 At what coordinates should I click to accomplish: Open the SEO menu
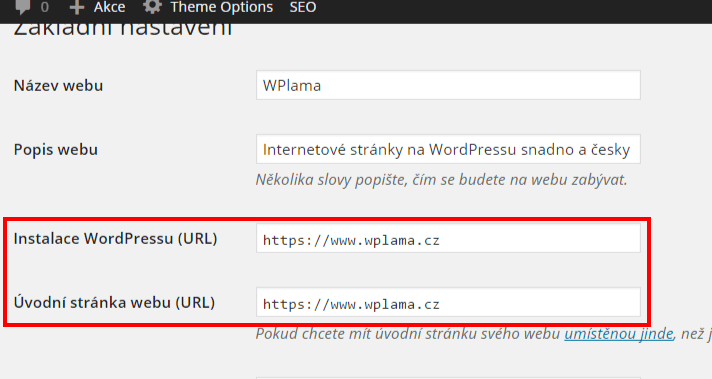[x=303, y=7]
